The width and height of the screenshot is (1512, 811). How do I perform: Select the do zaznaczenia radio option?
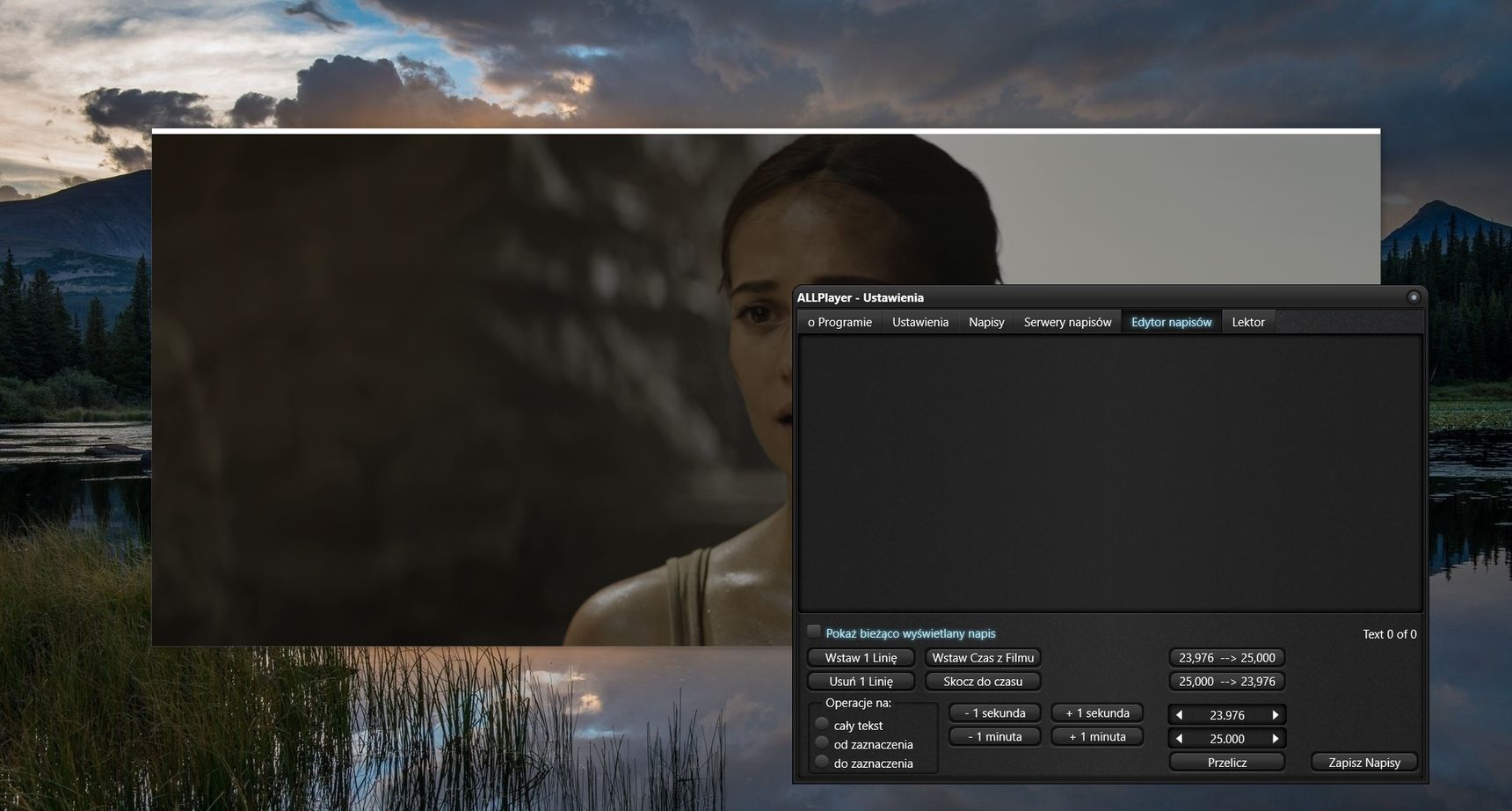[822, 762]
